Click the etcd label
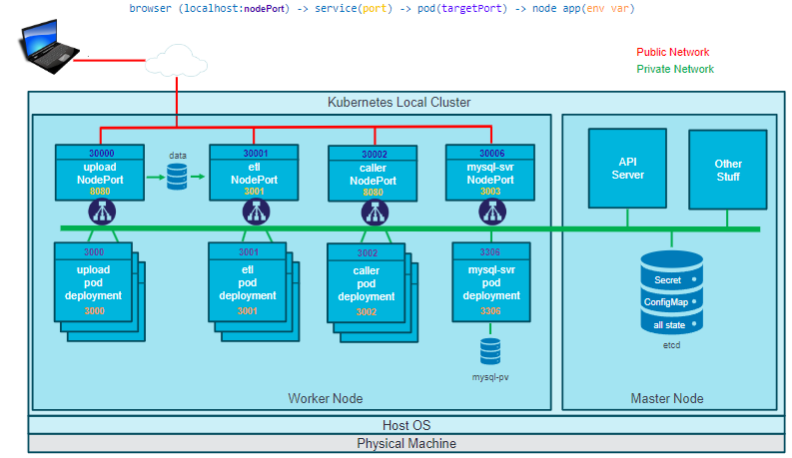 671,345
